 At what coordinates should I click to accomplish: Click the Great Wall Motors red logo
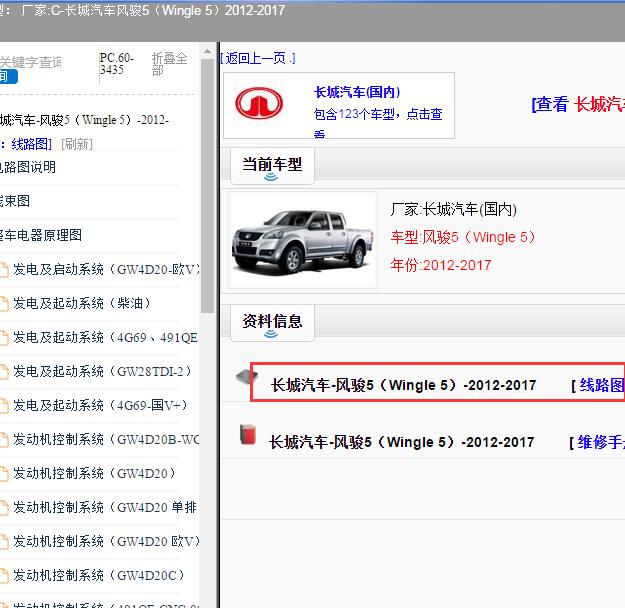coord(259,103)
